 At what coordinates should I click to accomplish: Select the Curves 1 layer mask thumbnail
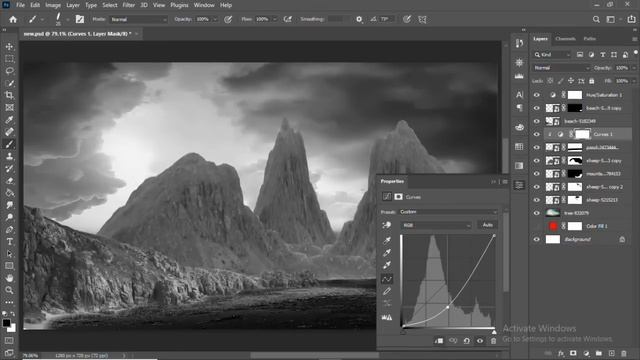[582, 134]
